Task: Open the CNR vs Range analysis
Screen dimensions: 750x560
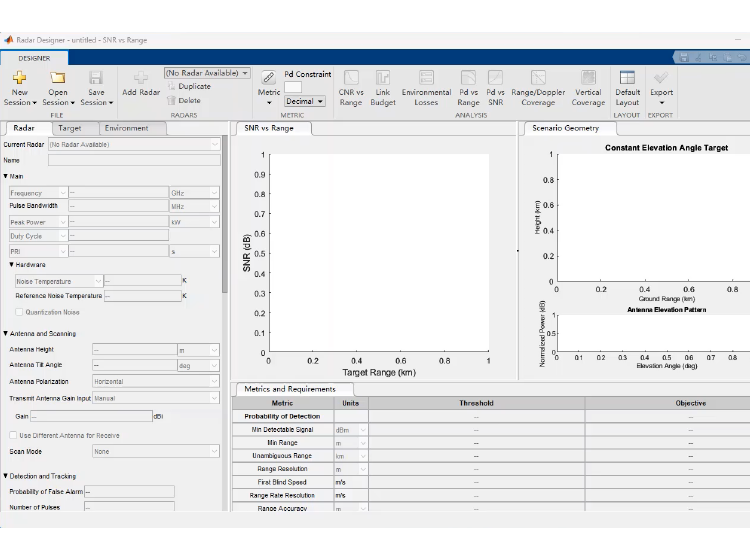Action: coord(351,88)
